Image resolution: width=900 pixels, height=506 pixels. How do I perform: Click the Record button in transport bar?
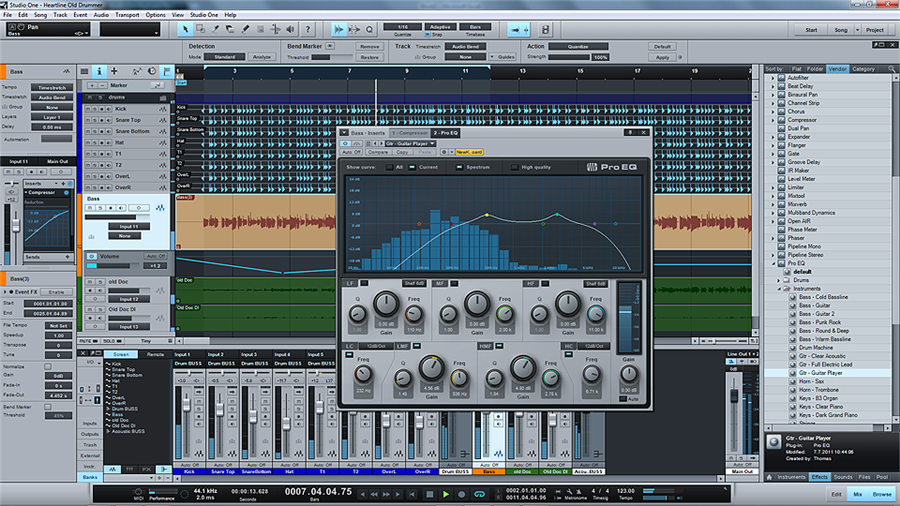(x=459, y=494)
